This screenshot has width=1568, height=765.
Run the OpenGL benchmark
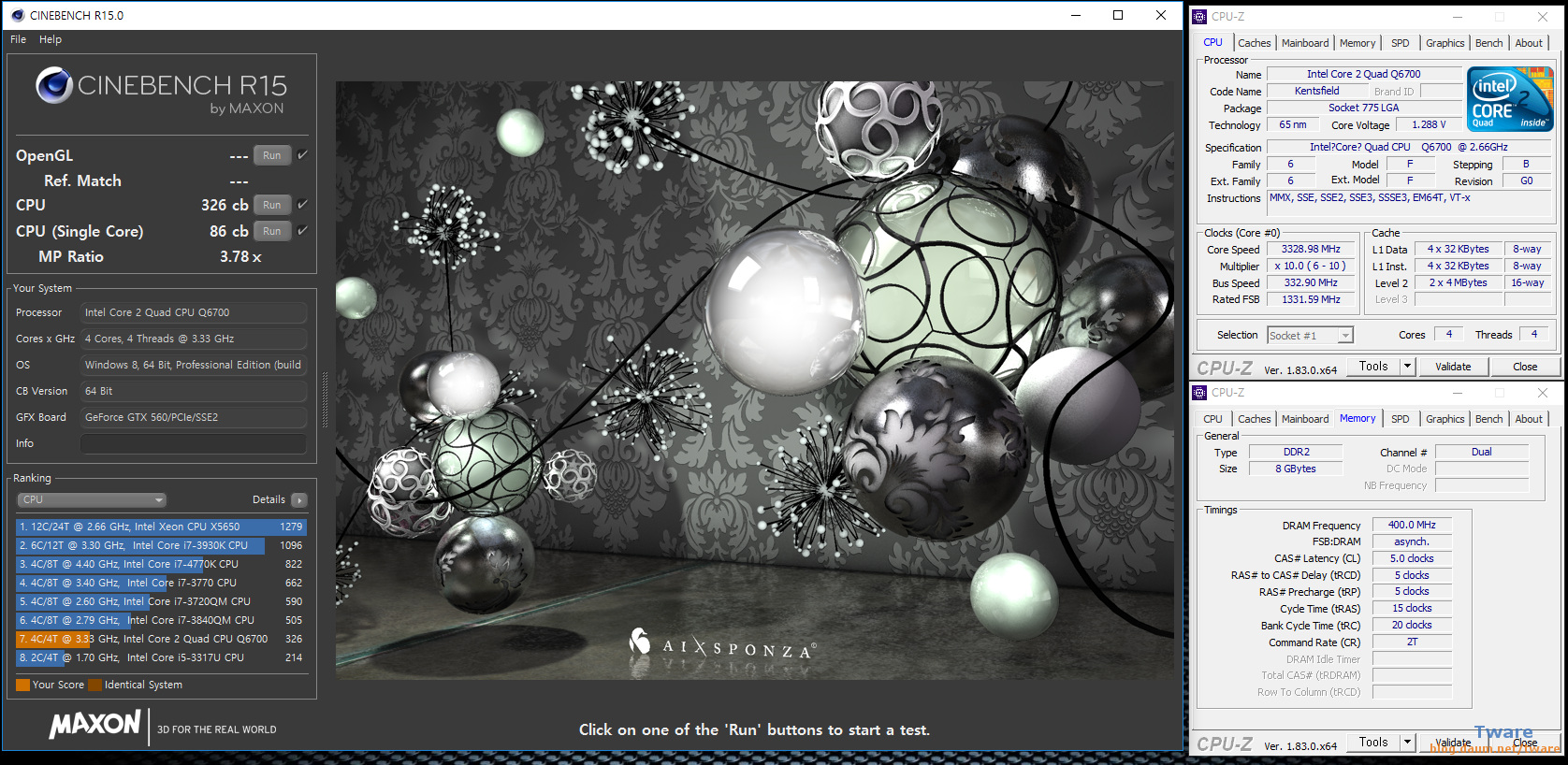coord(272,155)
